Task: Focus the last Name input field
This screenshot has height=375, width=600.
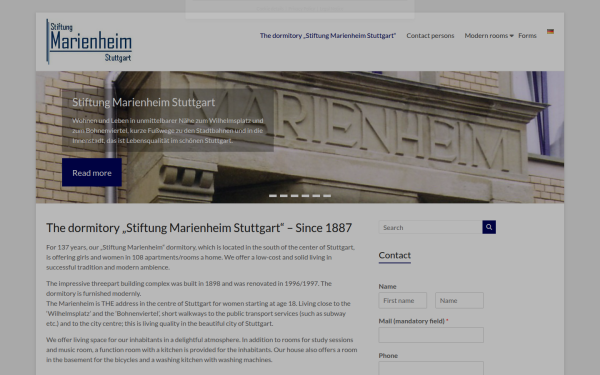Action: tap(459, 300)
